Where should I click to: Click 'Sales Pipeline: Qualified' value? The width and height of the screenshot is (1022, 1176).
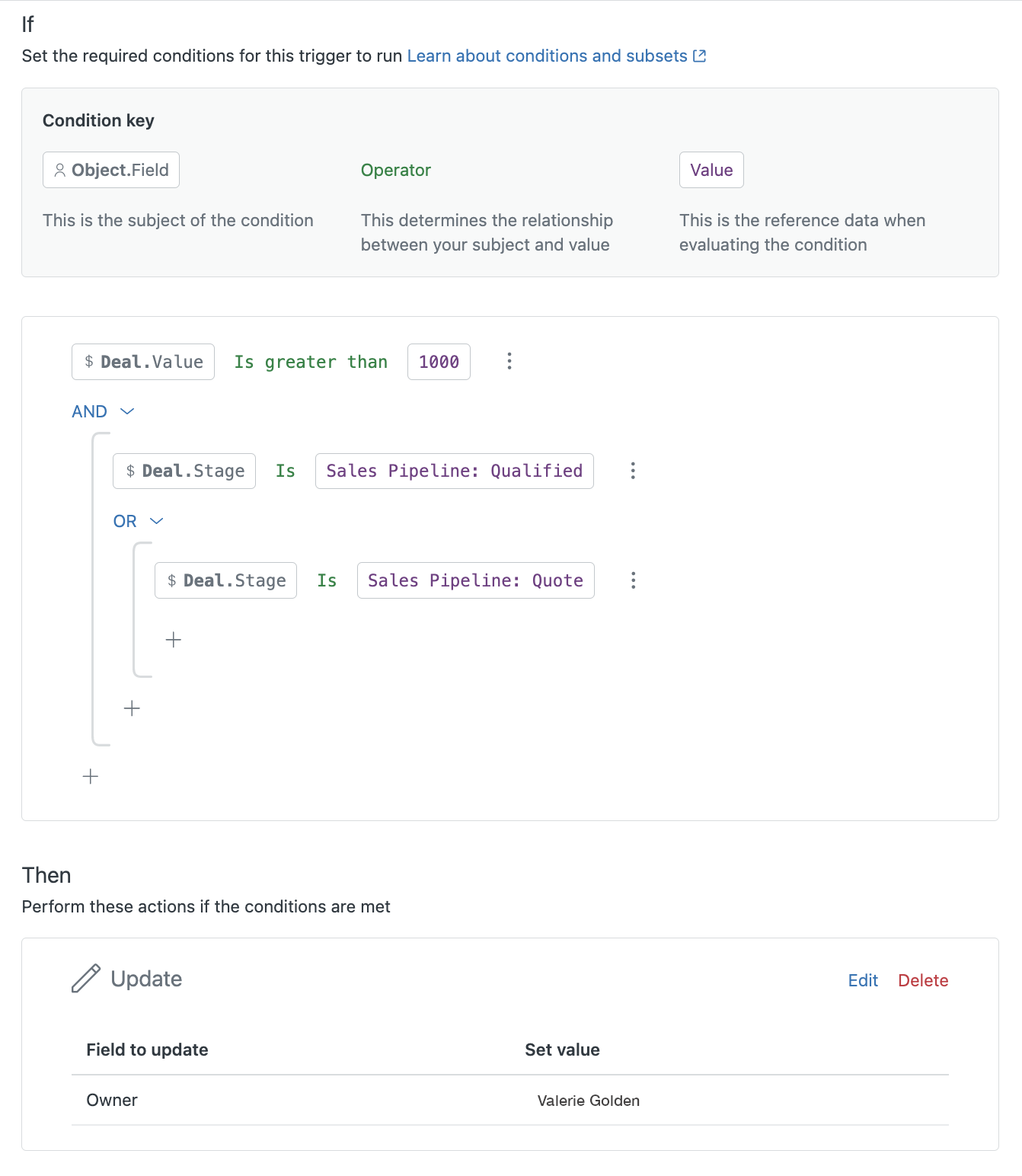(x=455, y=471)
